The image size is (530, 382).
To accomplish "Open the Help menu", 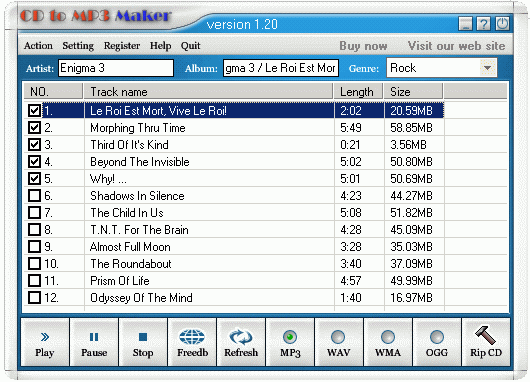I will point(161,46).
